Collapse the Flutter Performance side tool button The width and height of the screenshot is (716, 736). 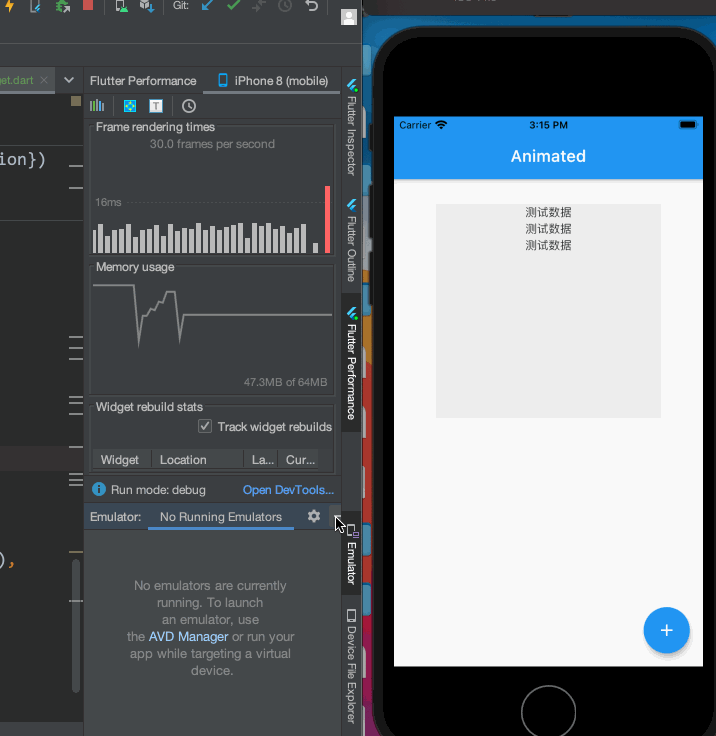click(352, 363)
